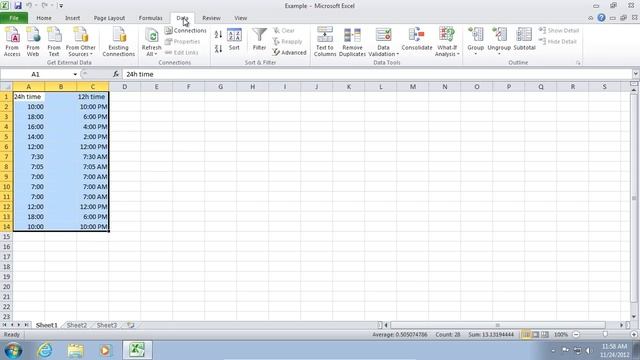Open the Windows Start button
640x360 pixels.
pyautogui.click(x=13, y=350)
